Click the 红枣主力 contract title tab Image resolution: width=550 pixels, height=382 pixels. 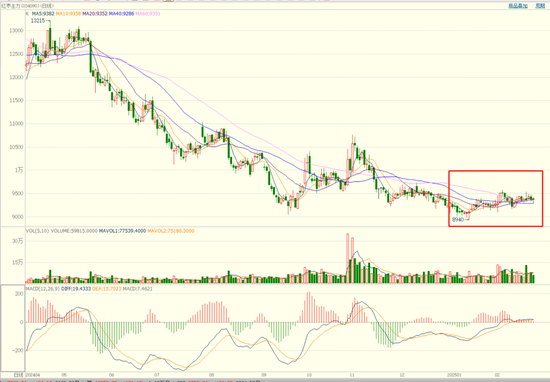(10, 6)
